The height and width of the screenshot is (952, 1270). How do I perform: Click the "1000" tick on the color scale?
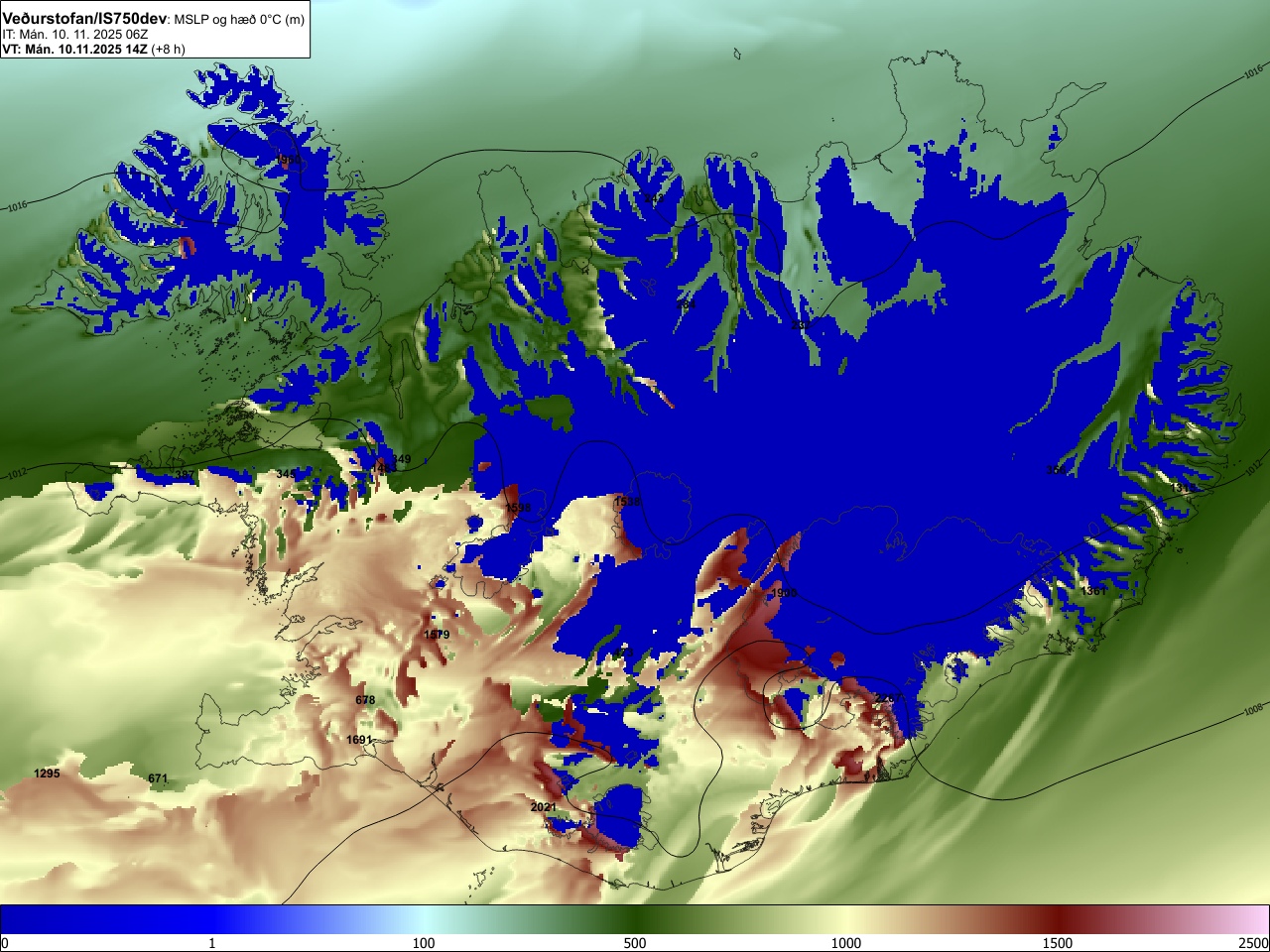point(846,943)
